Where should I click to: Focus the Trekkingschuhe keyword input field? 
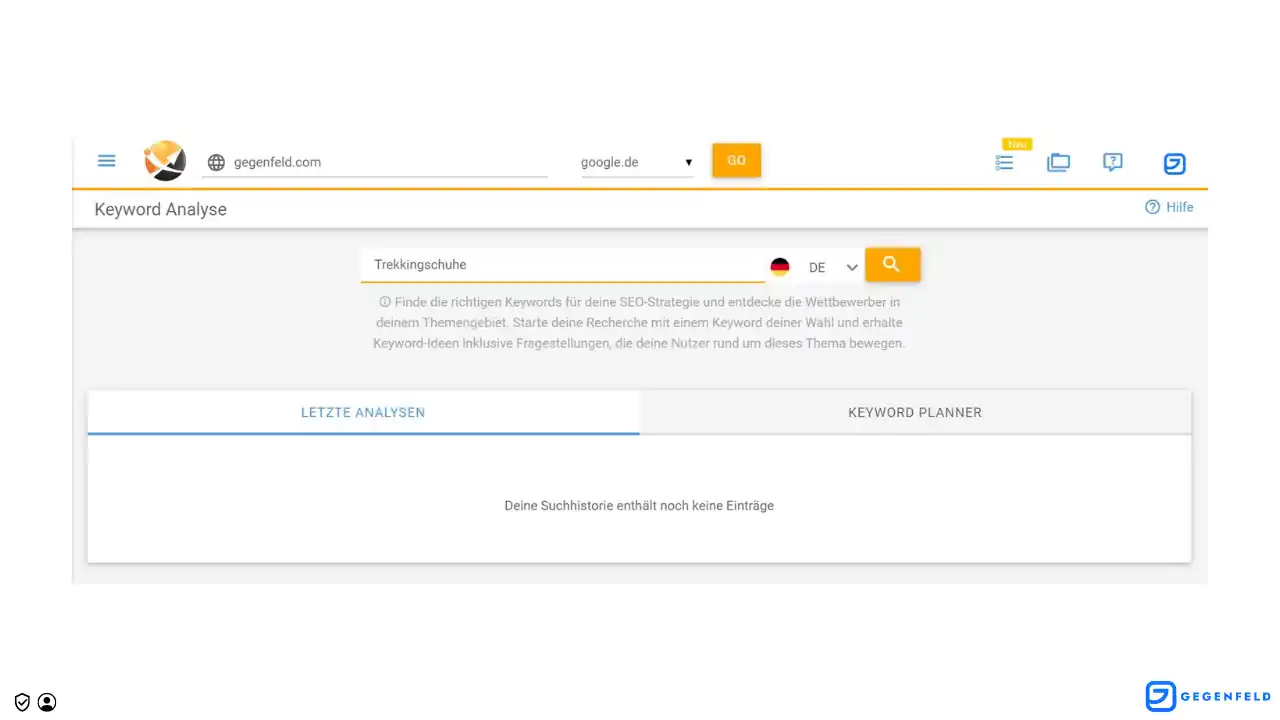(x=563, y=265)
